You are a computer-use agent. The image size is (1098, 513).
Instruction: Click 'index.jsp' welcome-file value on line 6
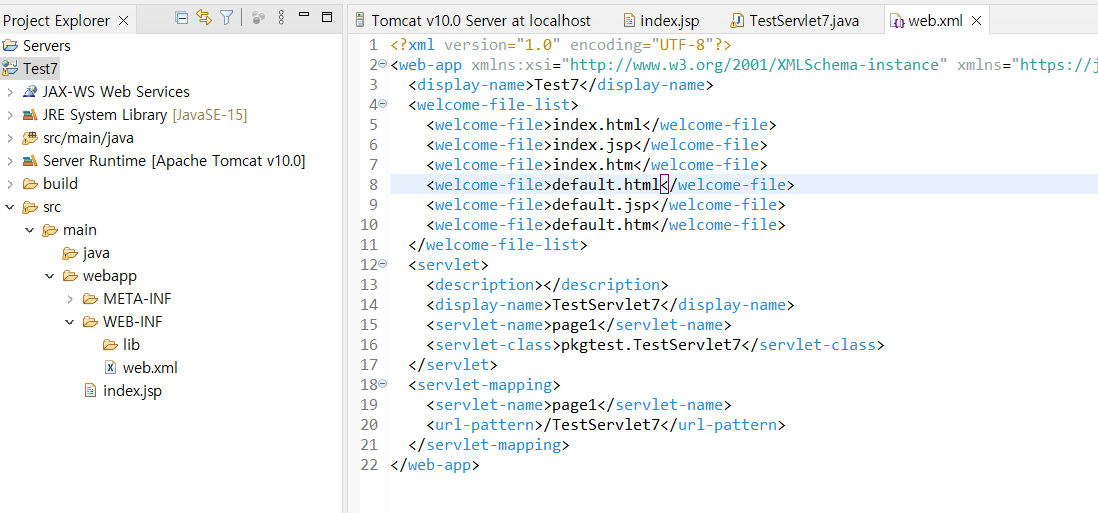(593, 145)
